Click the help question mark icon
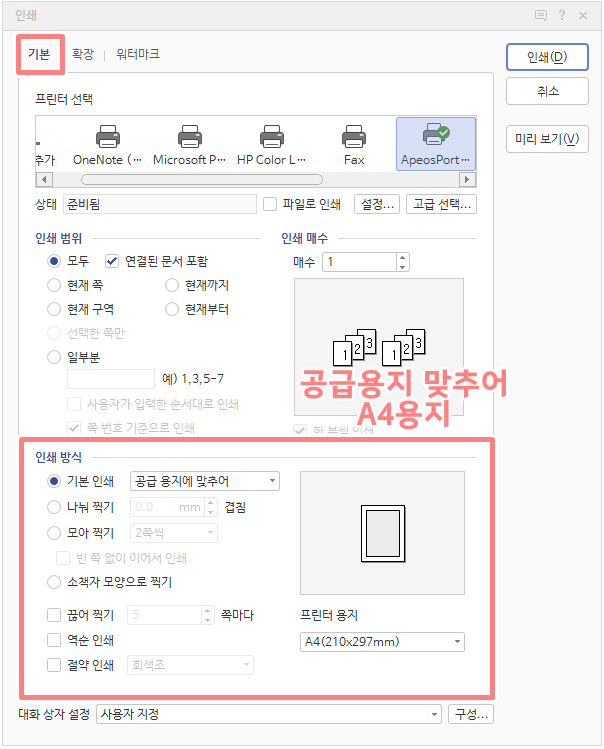The width and height of the screenshot is (604, 749). pos(562,15)
